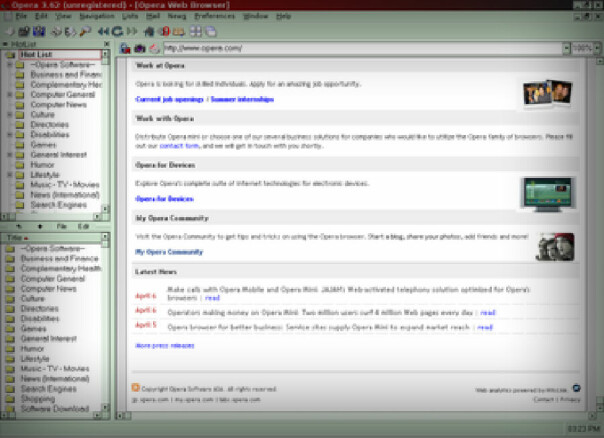Select Search Engines folder in hotlist tree
604x438 pixels.
point(59,205)
